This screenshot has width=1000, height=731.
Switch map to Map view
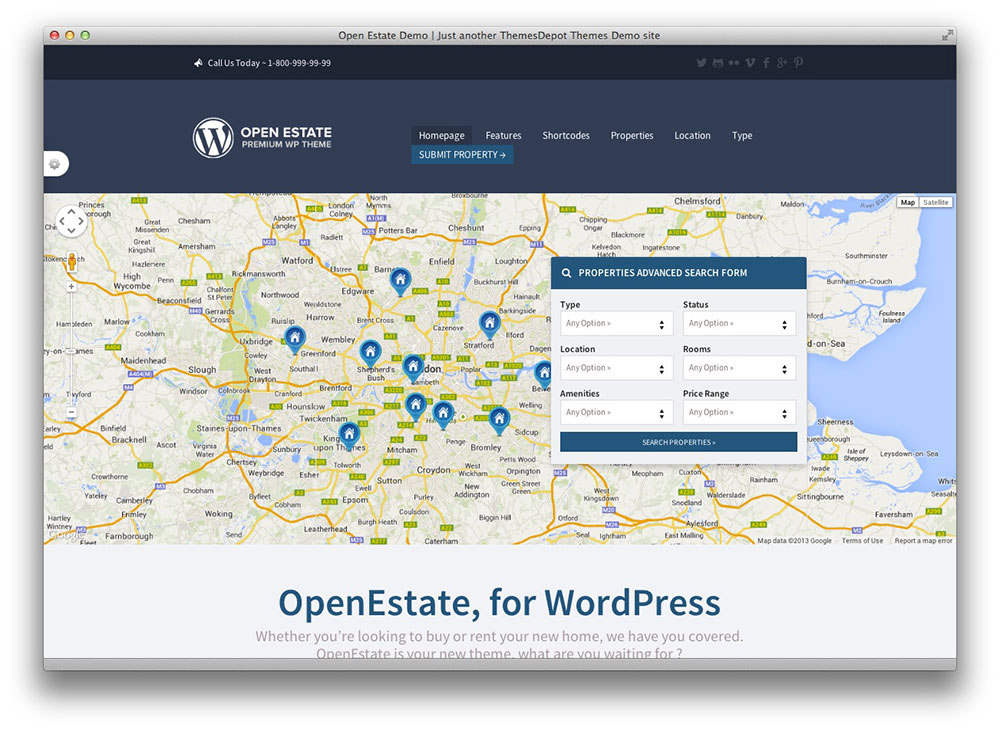(x=908, y=202)
